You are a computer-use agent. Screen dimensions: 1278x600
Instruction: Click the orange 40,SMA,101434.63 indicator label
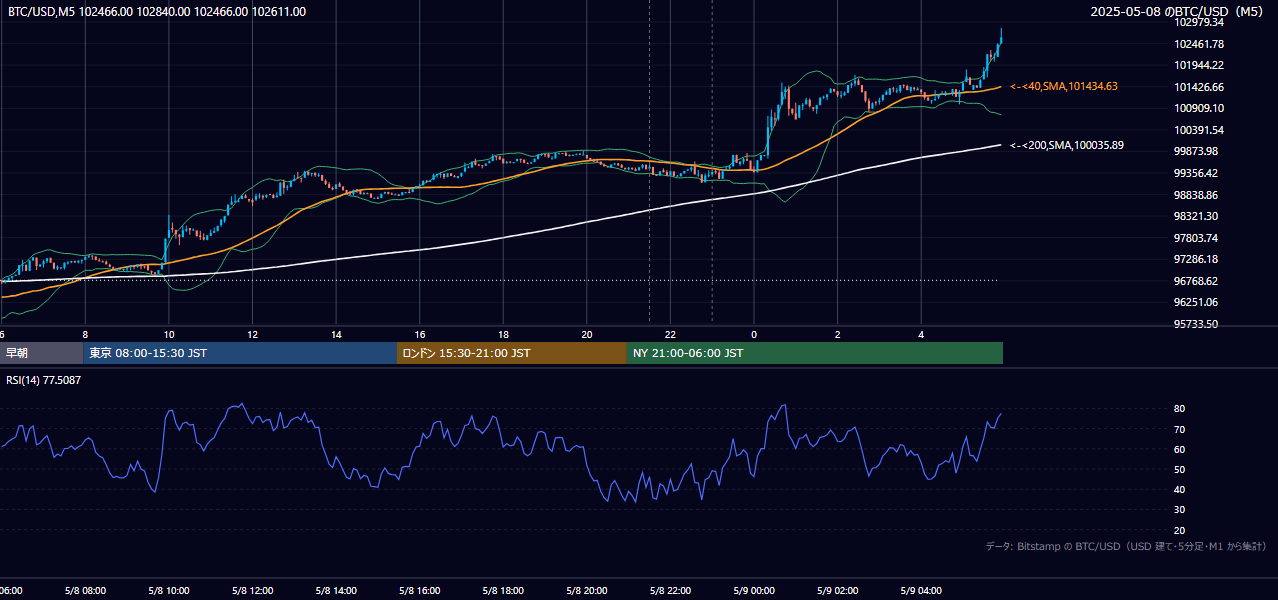[x=1064, y=87]
